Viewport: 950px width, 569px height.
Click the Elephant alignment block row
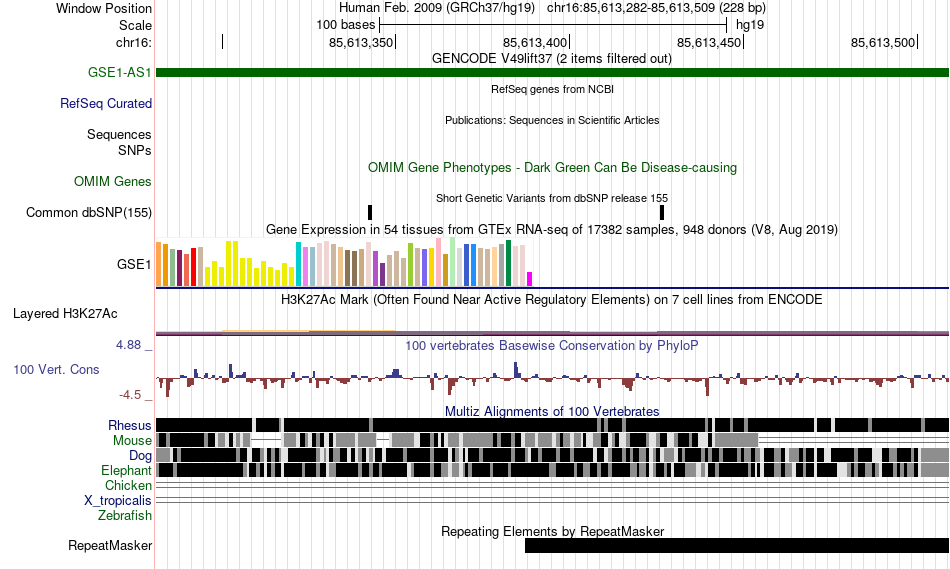[553, 470]
